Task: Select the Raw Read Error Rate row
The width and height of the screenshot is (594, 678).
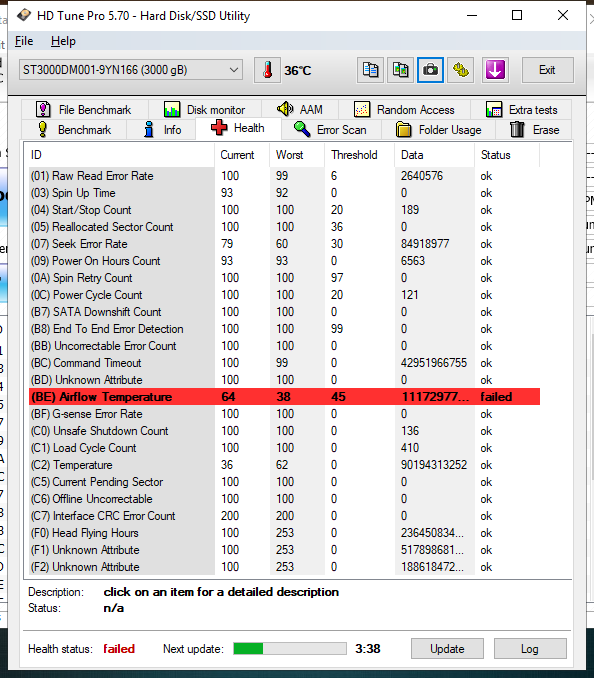Action: [x=284, y=176]
